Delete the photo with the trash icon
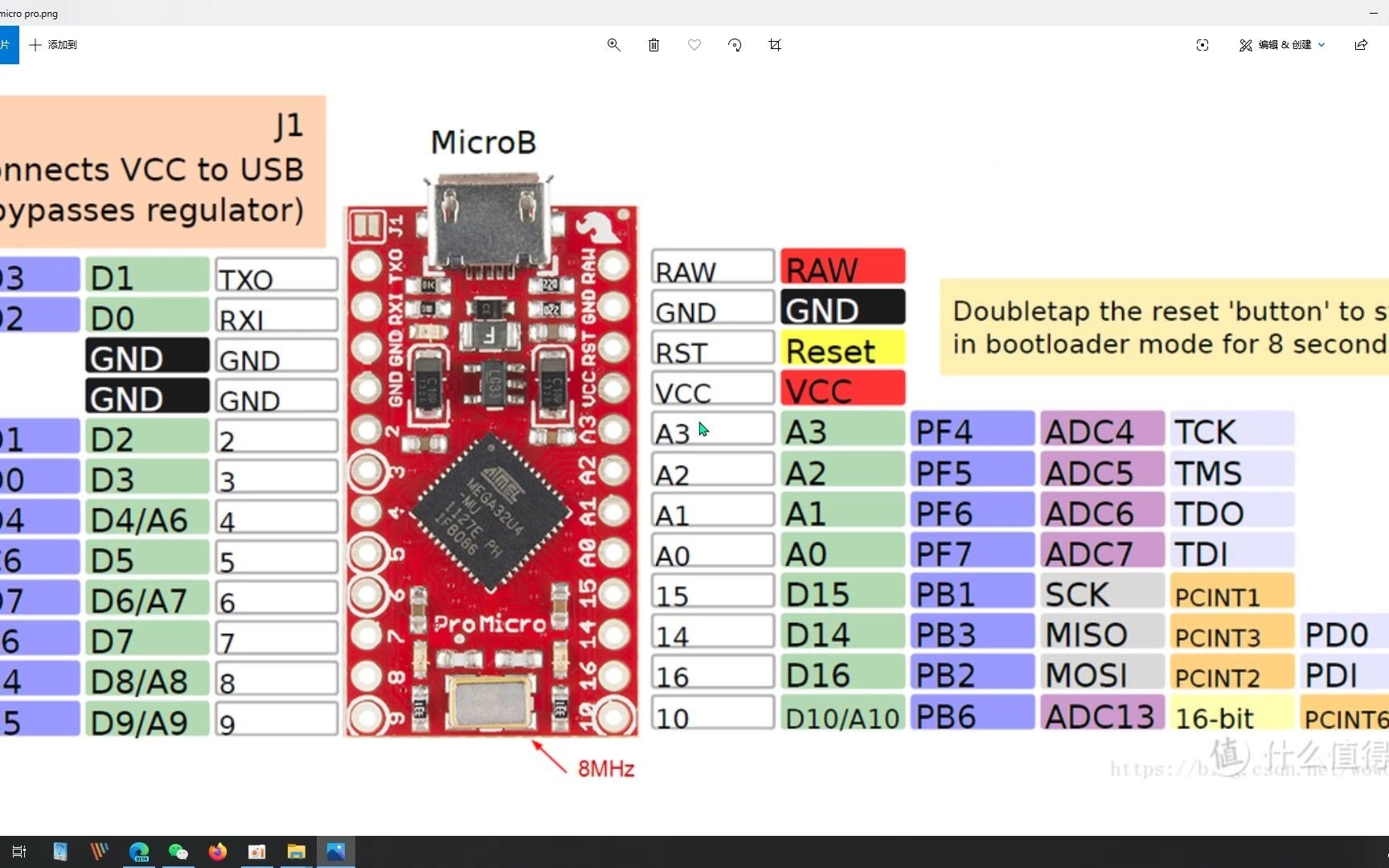 pyautogui.click(x=654, y=45)
